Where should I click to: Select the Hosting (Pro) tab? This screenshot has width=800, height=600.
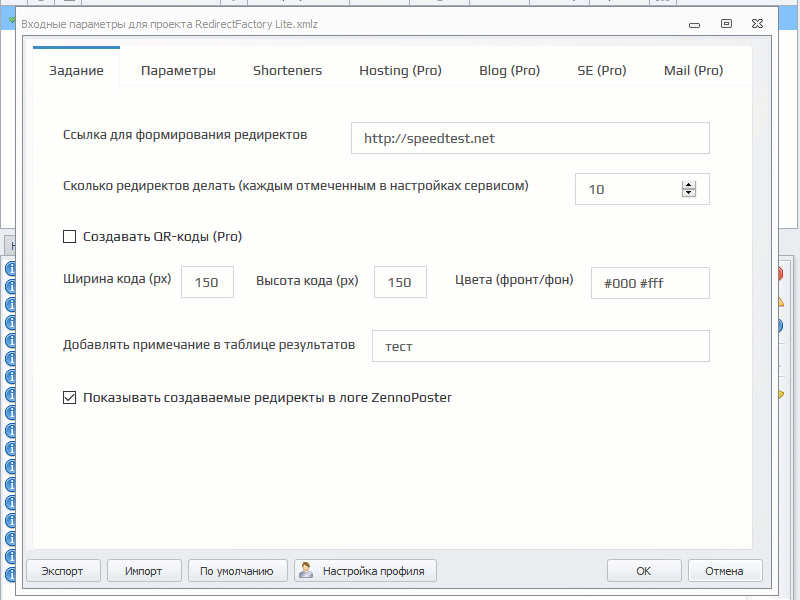tap(400, 70)
